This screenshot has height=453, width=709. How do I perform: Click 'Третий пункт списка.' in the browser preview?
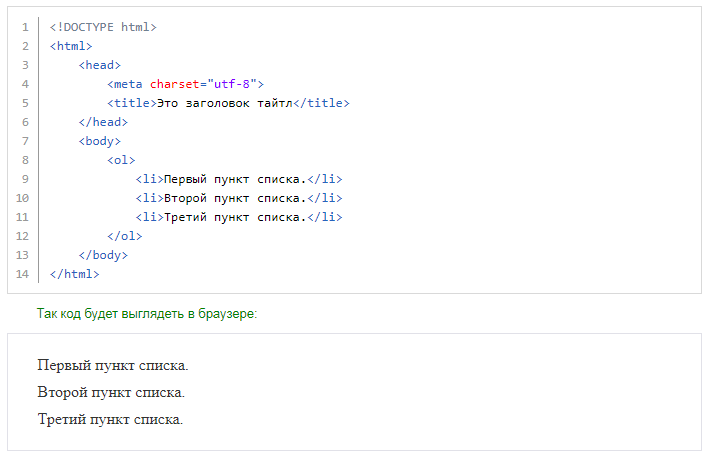pos(110,419)
